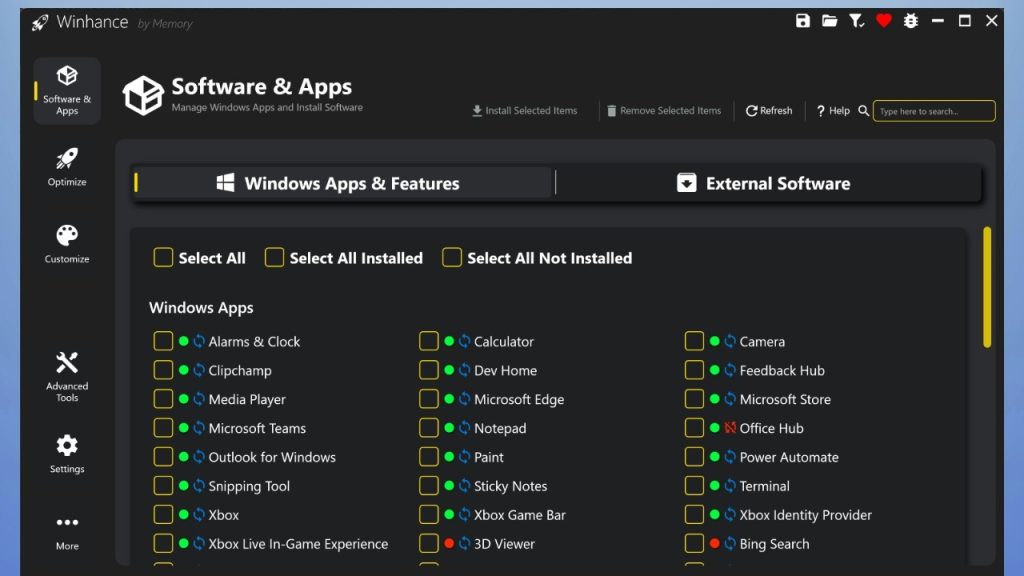The width and height of the screenshot is (1024, 576).
Task: Tick the Microsoft Teams checkbox
Action: pos(163,428)
